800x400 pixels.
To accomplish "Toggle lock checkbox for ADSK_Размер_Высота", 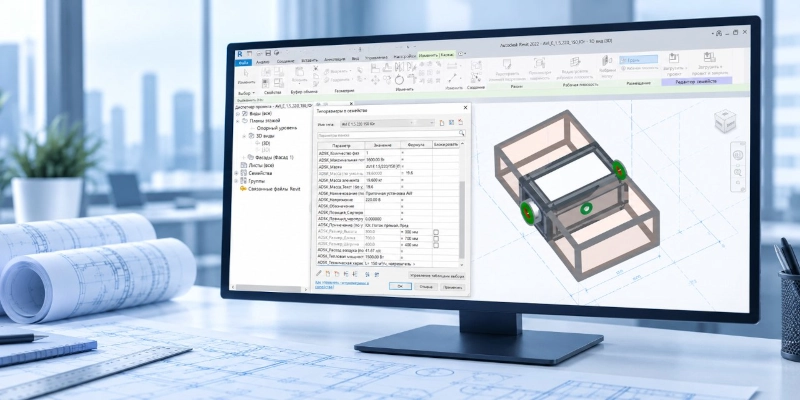I will [436, 232].
